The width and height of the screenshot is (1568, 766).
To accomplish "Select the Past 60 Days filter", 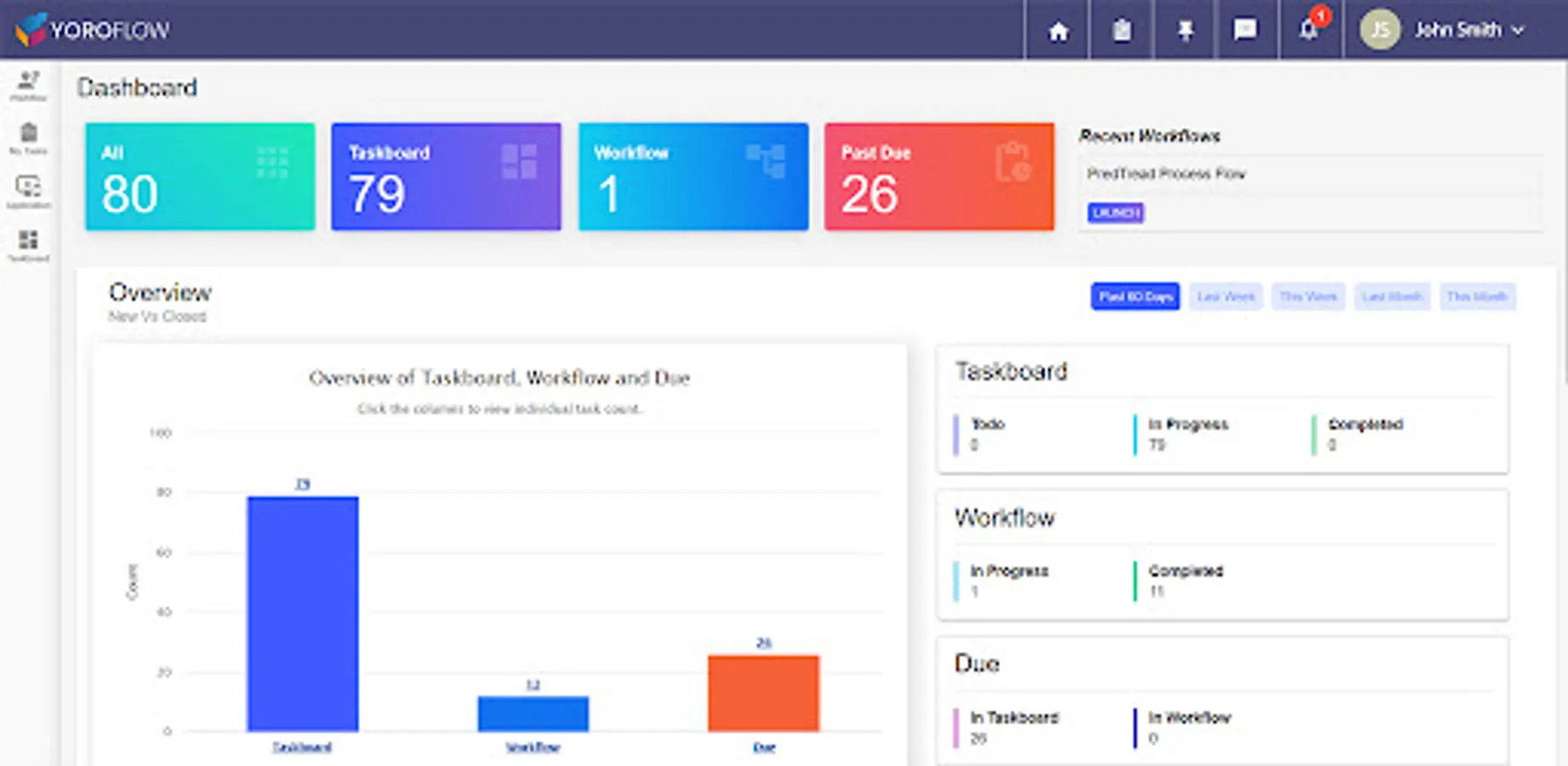I will tap(1135, 296).
